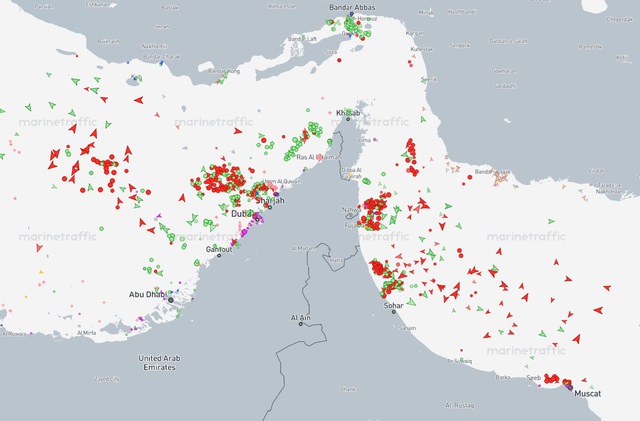Click the Al Ain city label
This screenshot has width=640, height=421.
click(302, 317)
